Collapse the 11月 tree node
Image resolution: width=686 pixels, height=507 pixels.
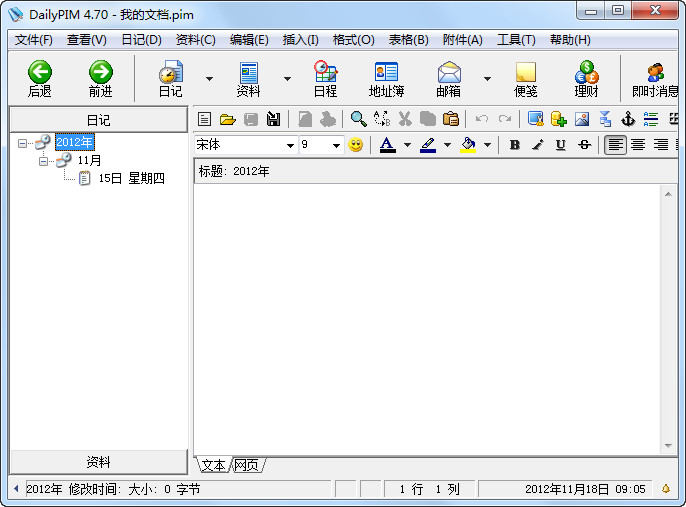(x=43, y=161)
